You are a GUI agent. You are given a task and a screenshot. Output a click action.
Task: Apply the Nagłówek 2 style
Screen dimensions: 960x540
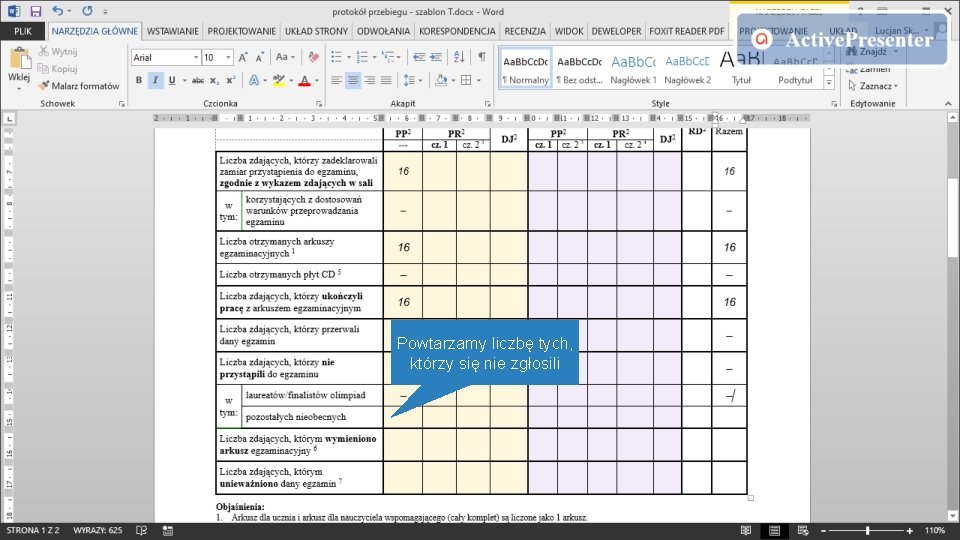coord(687,68)
